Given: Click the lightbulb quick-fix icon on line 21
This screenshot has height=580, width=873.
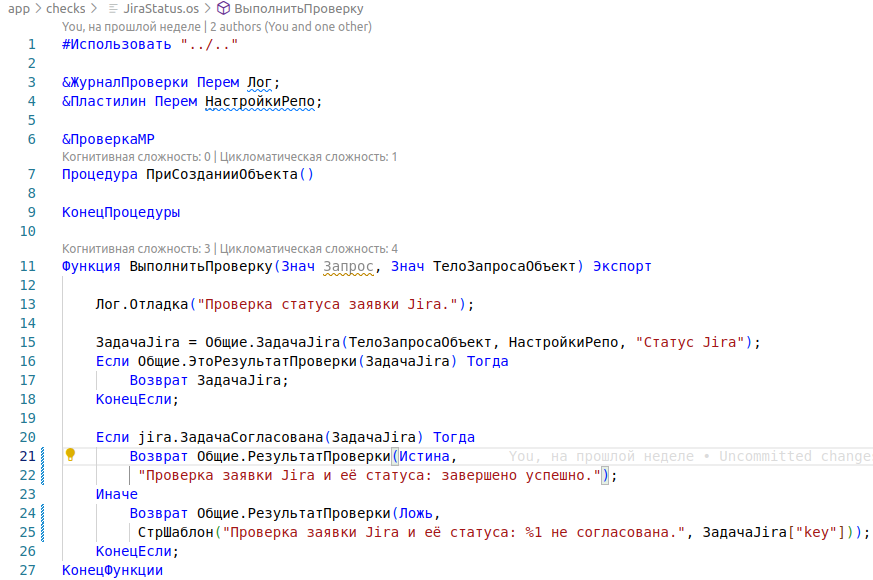Looking at the screenshot, I should 70,455.
